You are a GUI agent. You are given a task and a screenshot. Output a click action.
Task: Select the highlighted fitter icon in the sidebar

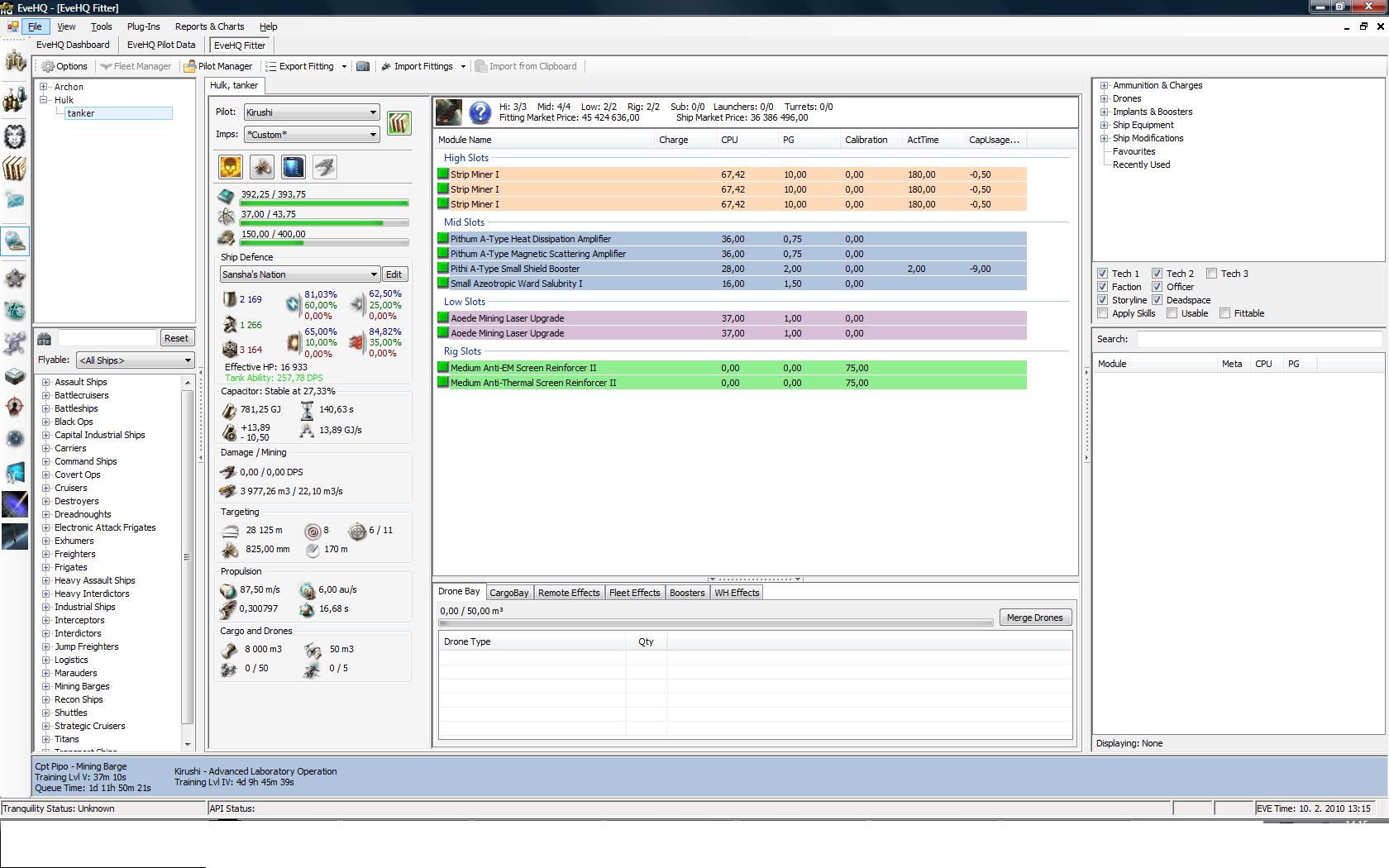coord(15,241)
